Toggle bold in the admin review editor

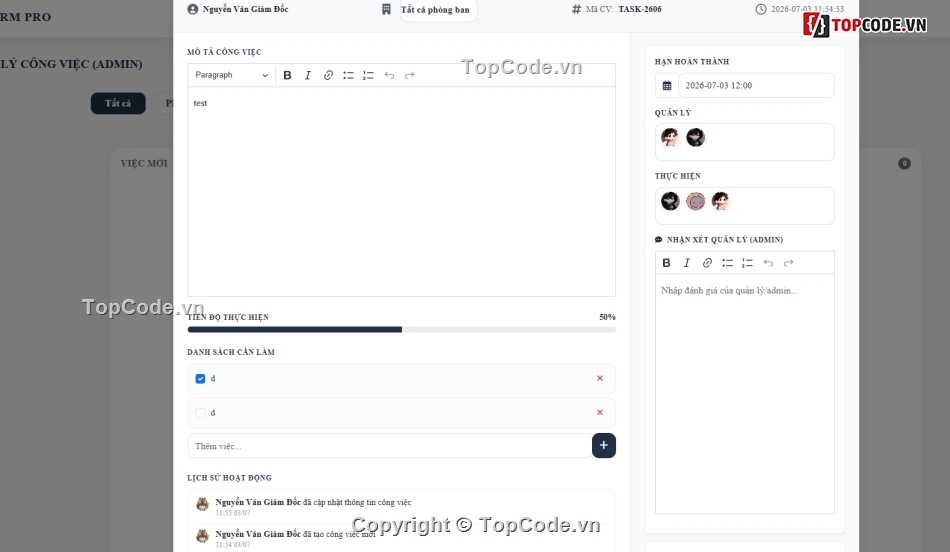pos(666,263)
